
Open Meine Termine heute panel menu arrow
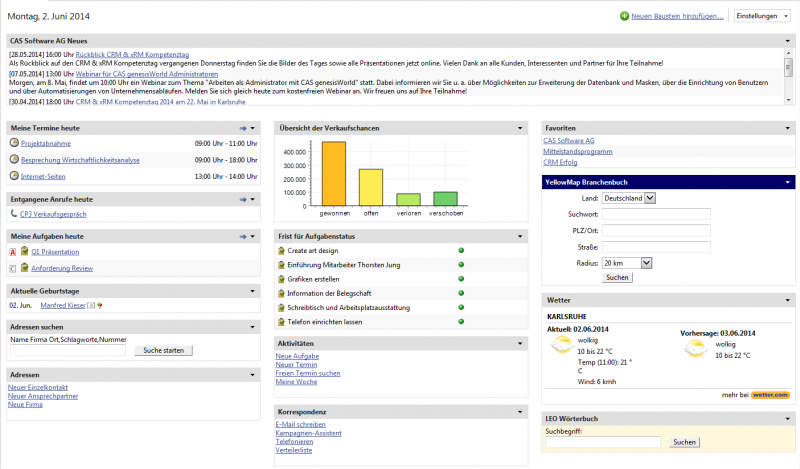pos(253,128)
